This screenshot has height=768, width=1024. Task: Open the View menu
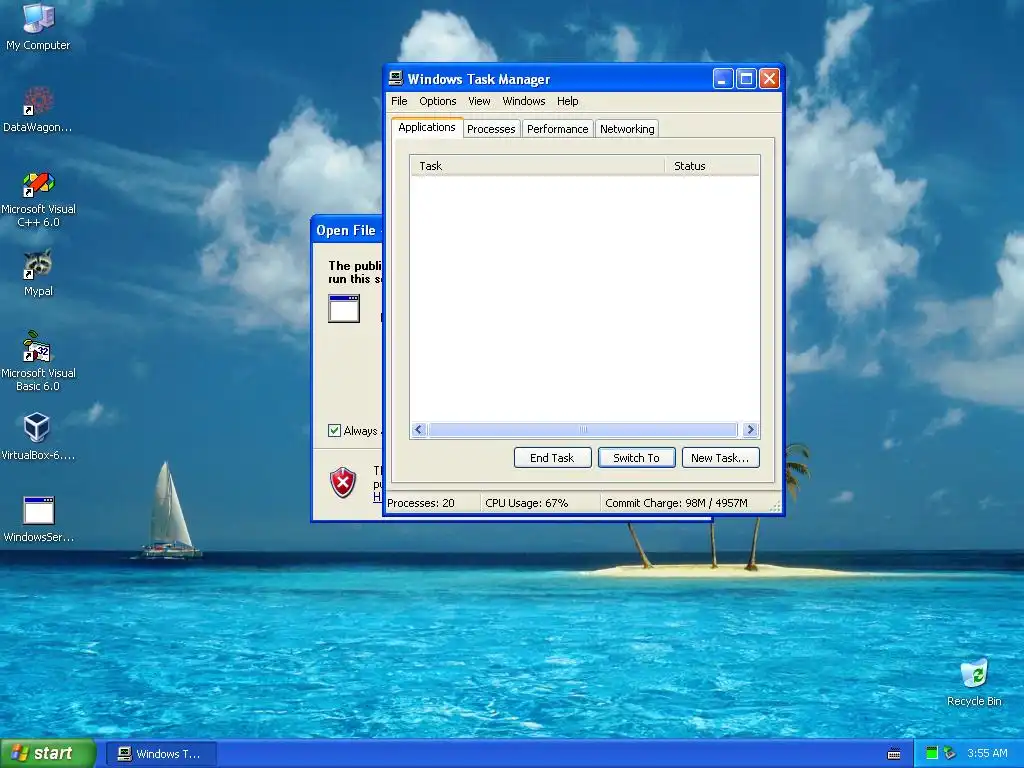coord(479,101)
